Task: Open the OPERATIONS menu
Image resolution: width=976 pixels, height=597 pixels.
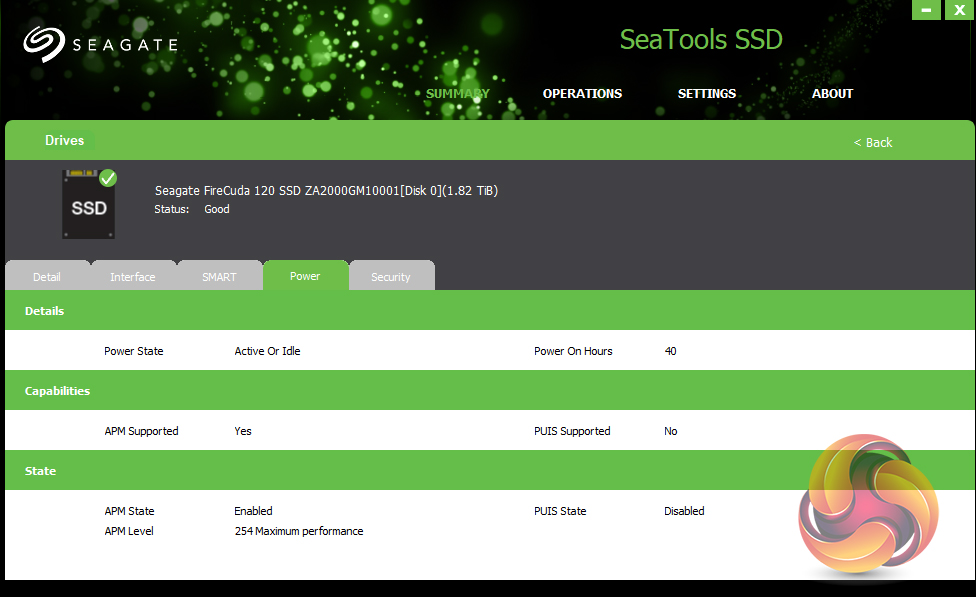Action: point(582,93)
